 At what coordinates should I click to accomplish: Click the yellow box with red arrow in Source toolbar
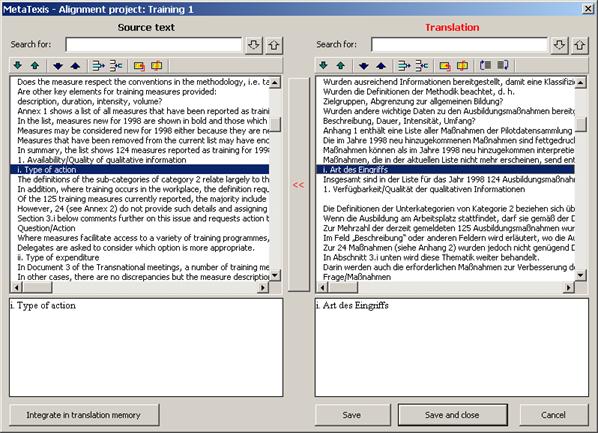point(139,66)
